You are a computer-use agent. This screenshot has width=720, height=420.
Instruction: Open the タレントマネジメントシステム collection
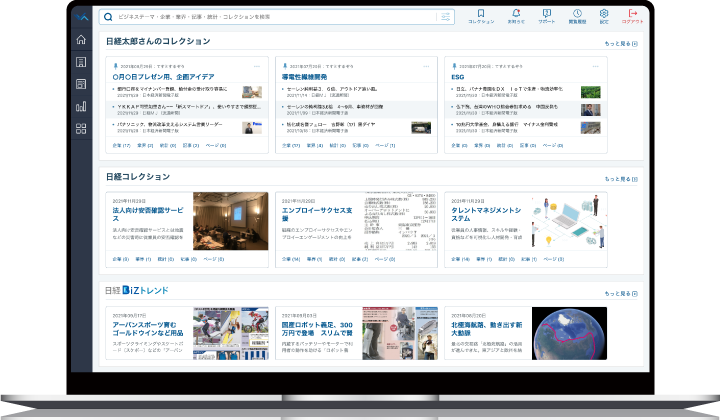click(x=486, y=214)
